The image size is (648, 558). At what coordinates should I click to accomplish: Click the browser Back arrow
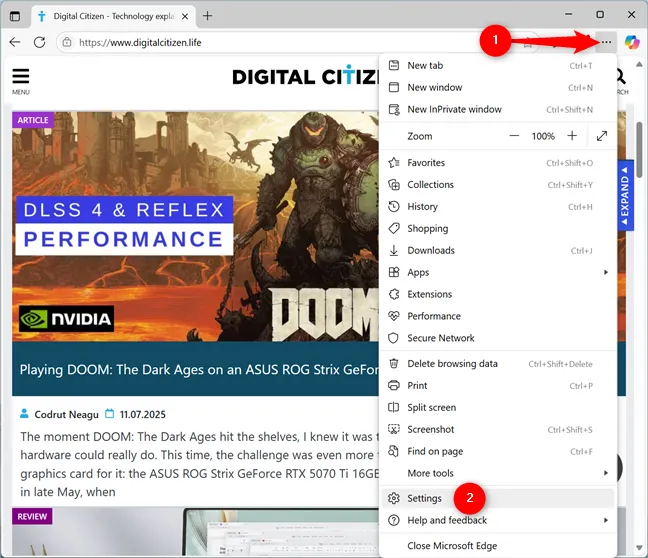tap(15, 42)
